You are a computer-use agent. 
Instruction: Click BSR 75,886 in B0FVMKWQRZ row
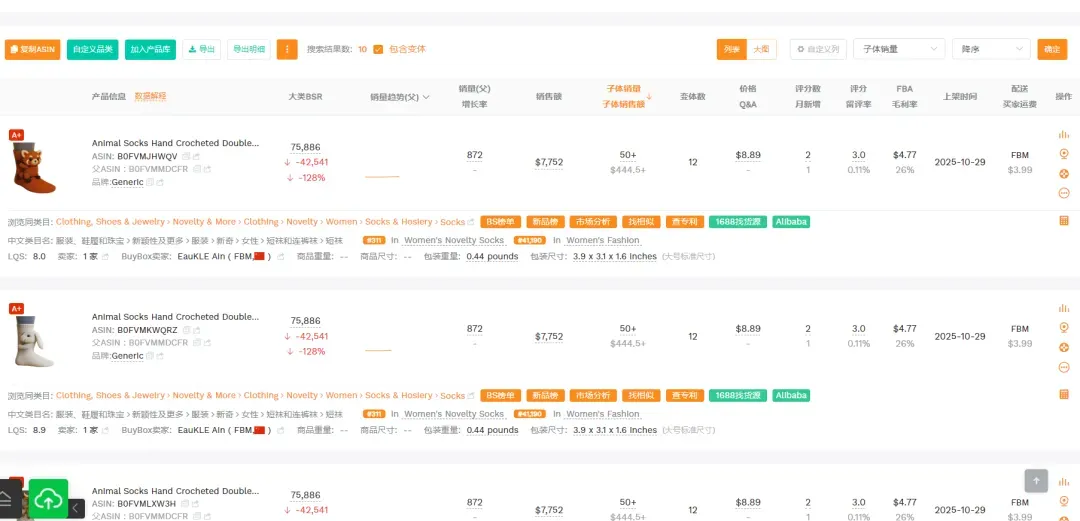305,320
